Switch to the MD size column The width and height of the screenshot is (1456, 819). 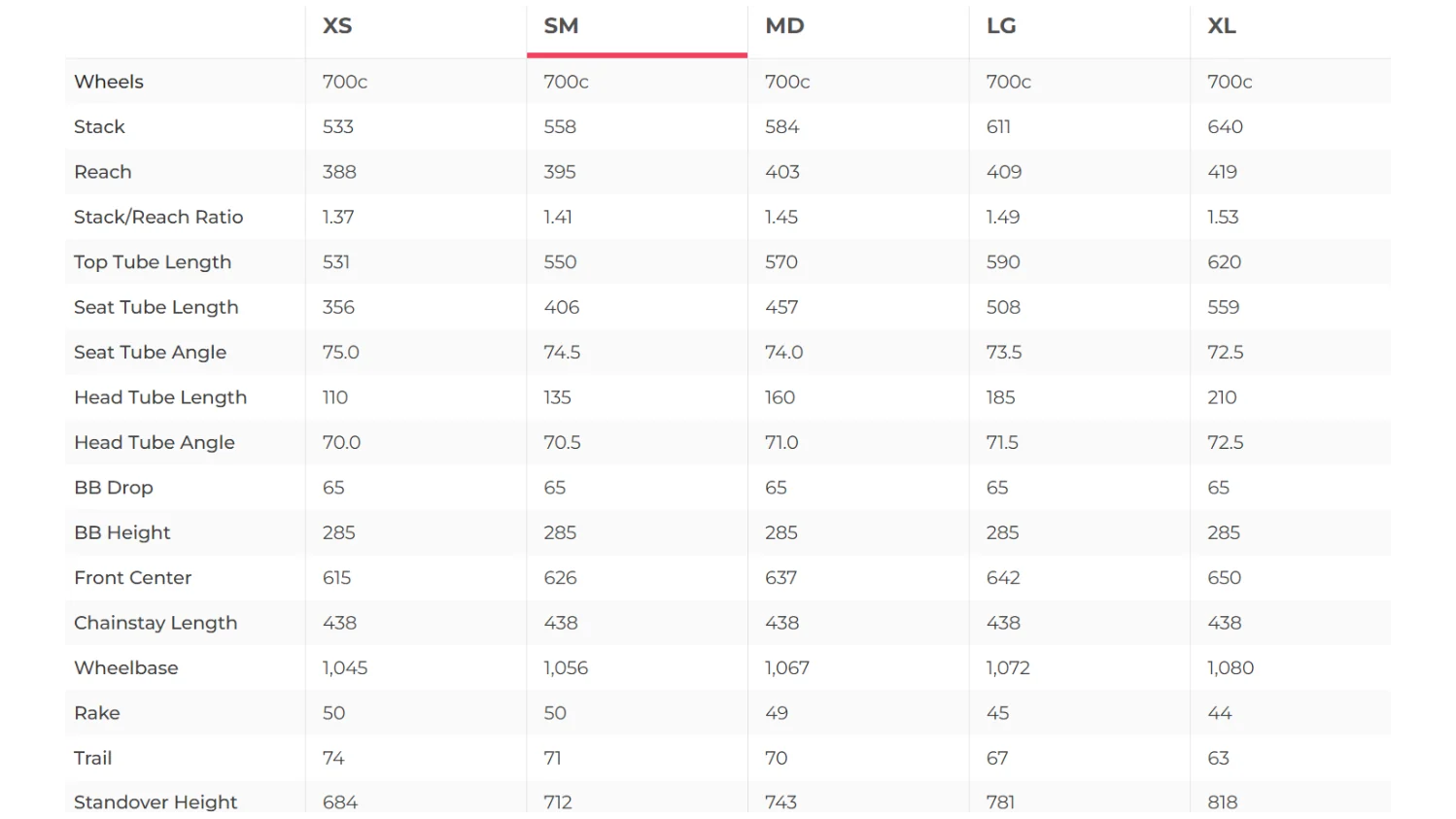click(x=784, y=26)
